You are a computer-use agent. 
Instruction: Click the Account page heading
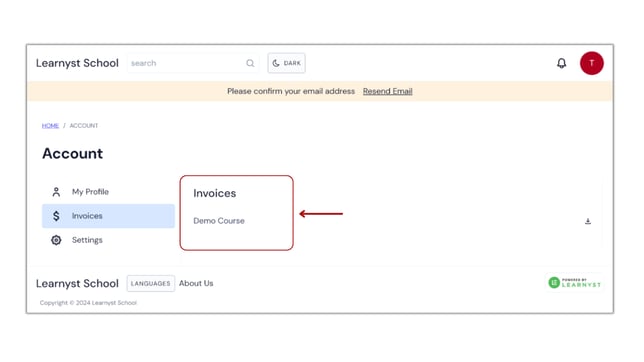click(x=73, y=154)
